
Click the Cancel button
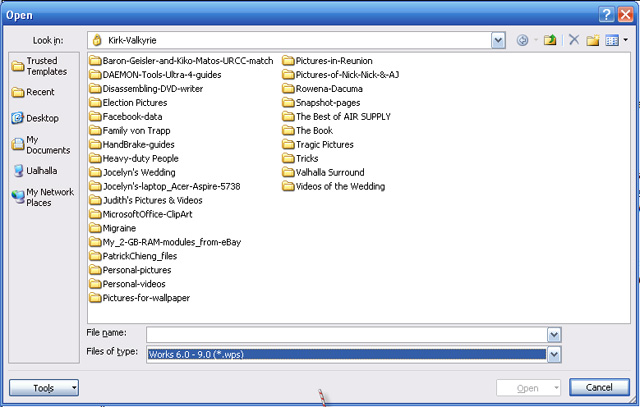[598, 387]
